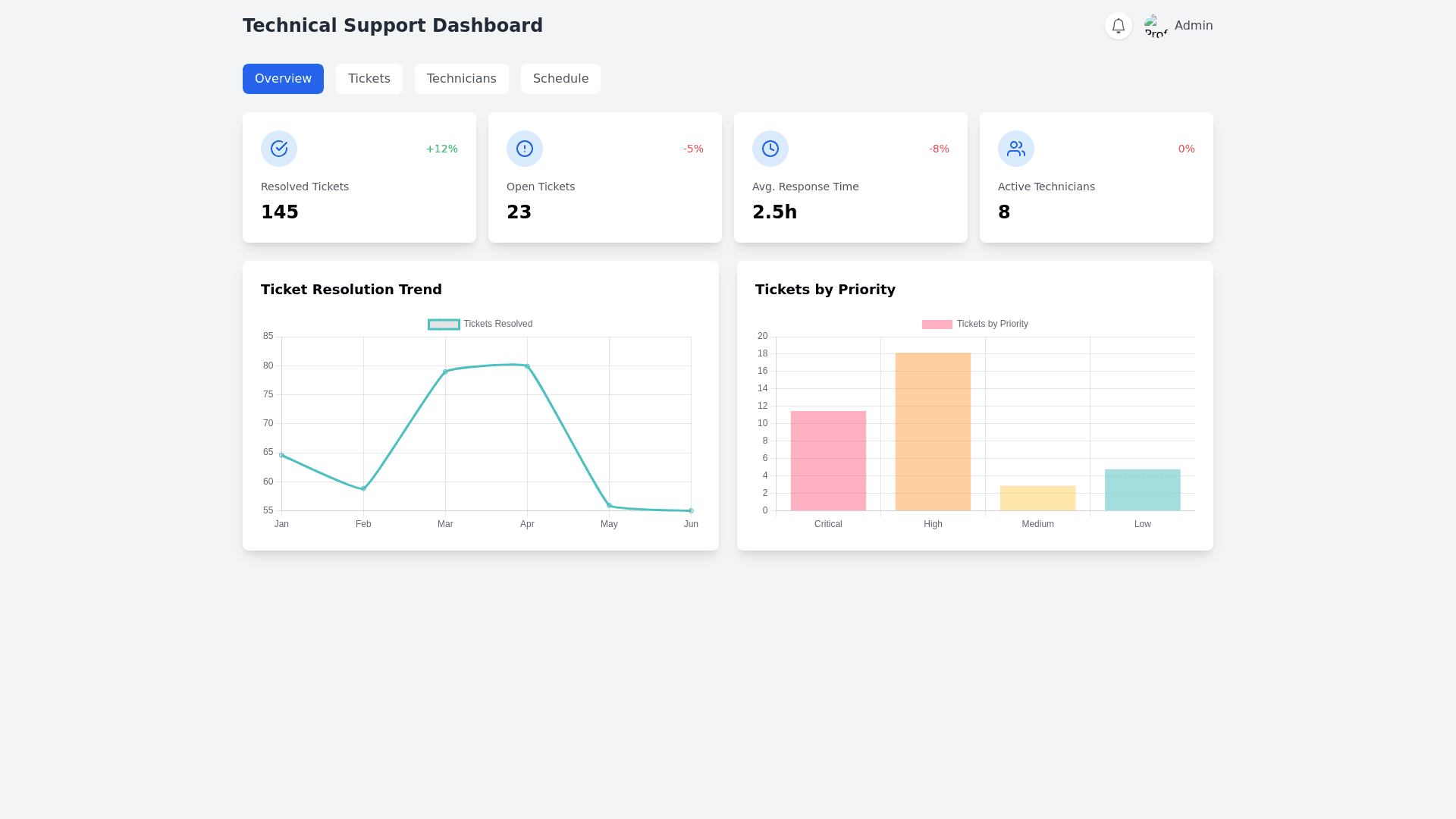Click the Open Tickets alert icon
The height and width of the screenshot is (819, 1456).
pyautogui.click(x=525, y=149)
